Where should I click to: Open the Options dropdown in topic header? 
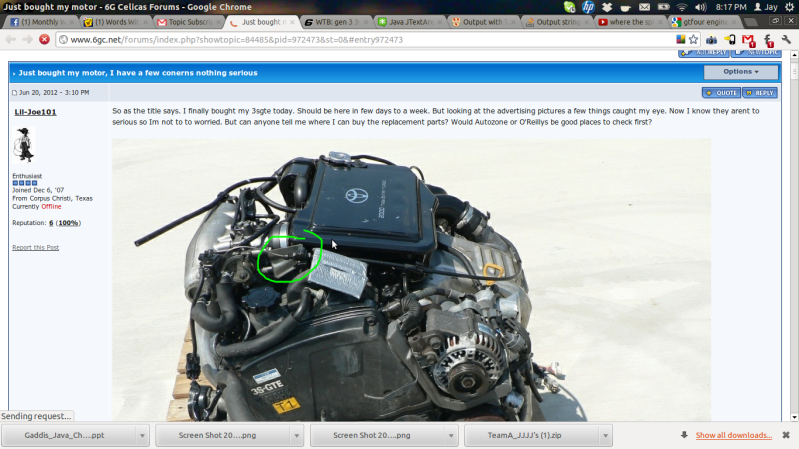tap(741, 72)
